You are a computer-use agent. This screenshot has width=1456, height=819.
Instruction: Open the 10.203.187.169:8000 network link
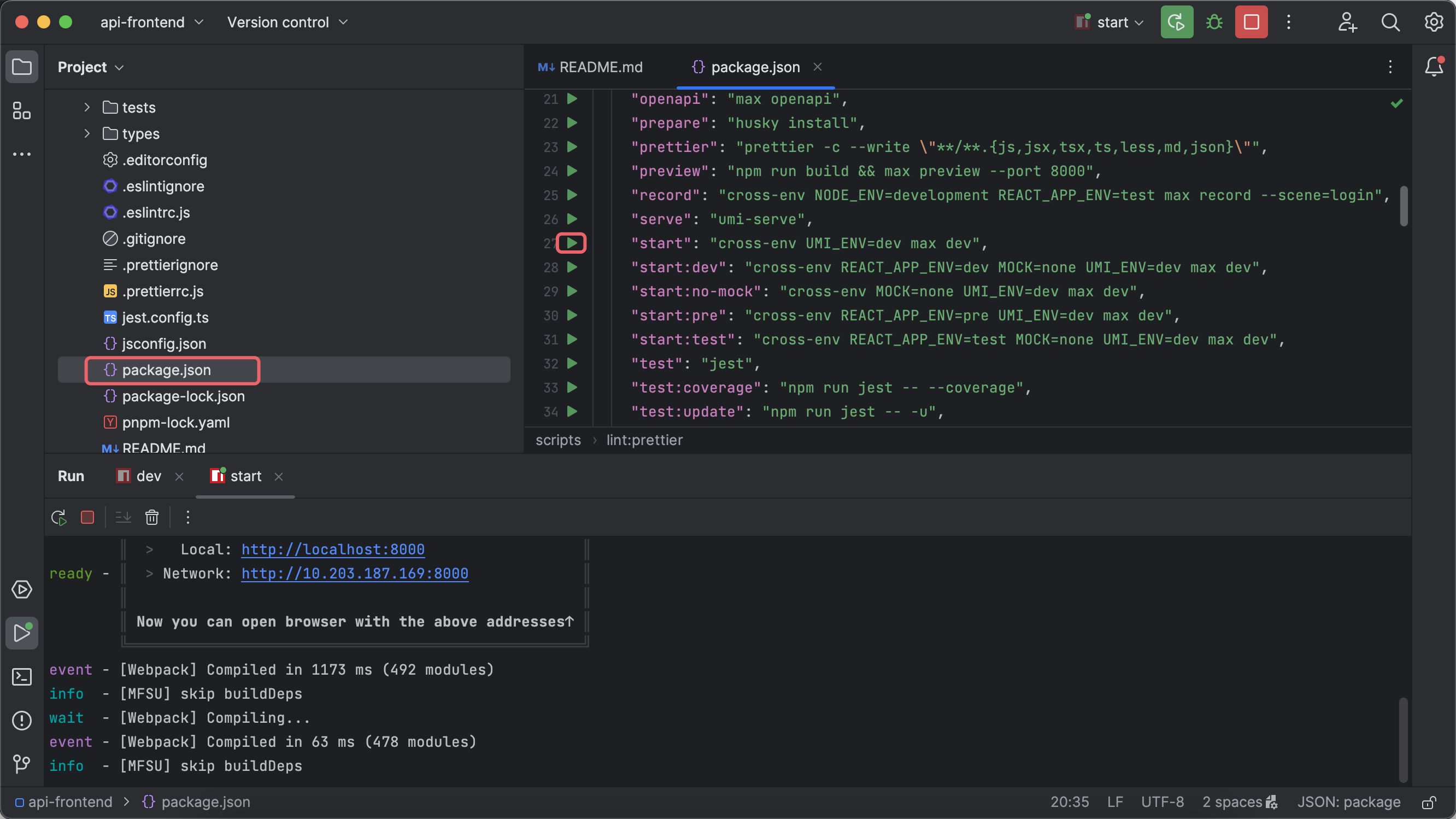click(x=355, y=573)
